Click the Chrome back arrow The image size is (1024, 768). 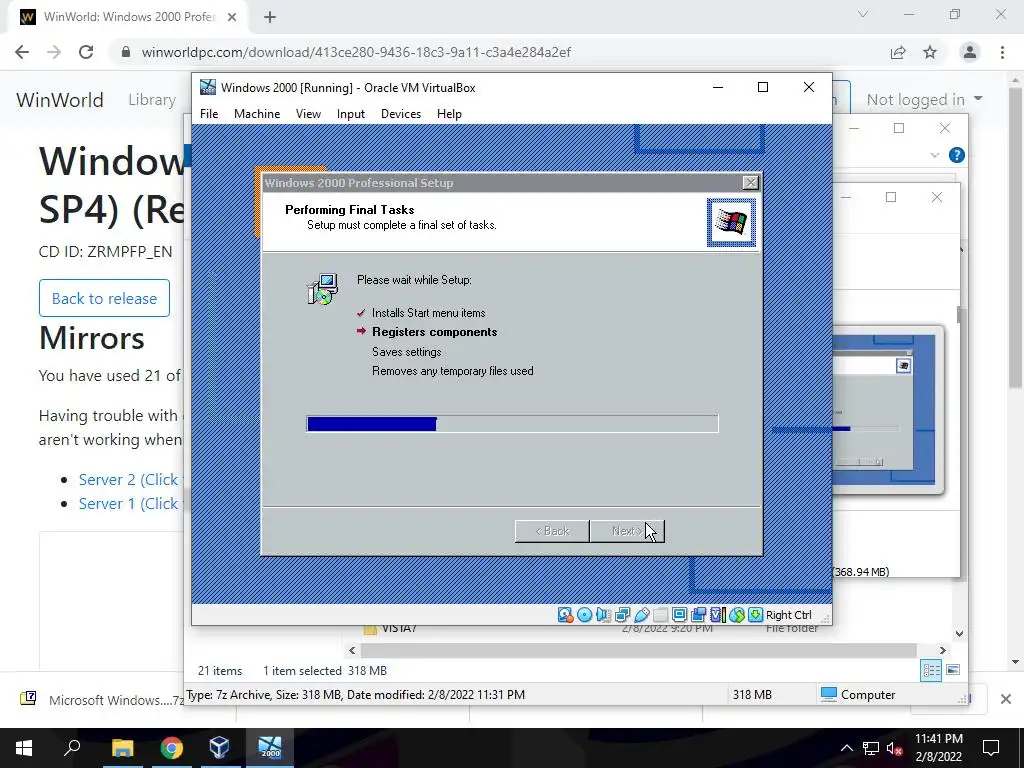(22, 52)
